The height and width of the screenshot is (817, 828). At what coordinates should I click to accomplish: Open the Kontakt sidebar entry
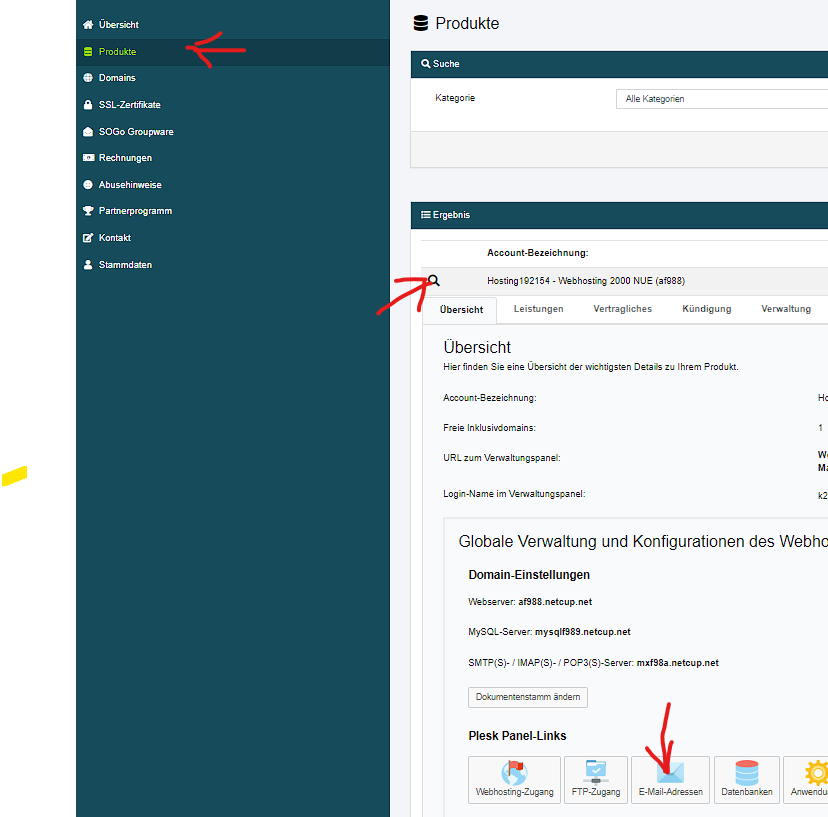[114, 238]
